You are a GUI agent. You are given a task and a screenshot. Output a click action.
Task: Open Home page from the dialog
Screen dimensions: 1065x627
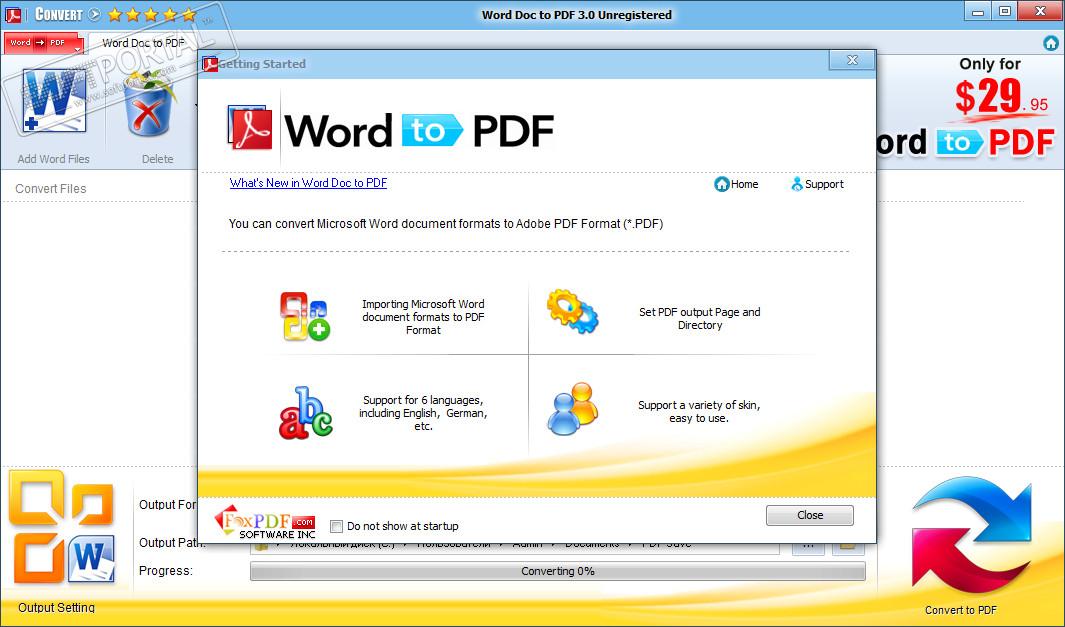[736, 184]
